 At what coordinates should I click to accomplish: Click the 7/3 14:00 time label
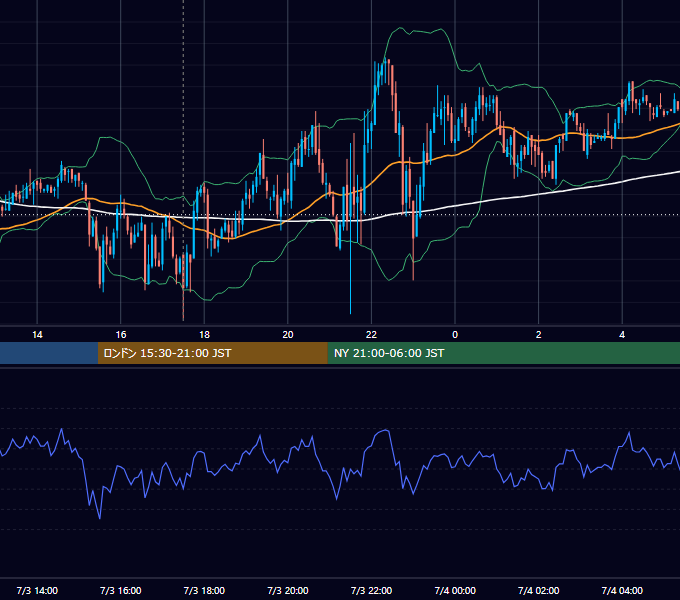tap(37, 590)
